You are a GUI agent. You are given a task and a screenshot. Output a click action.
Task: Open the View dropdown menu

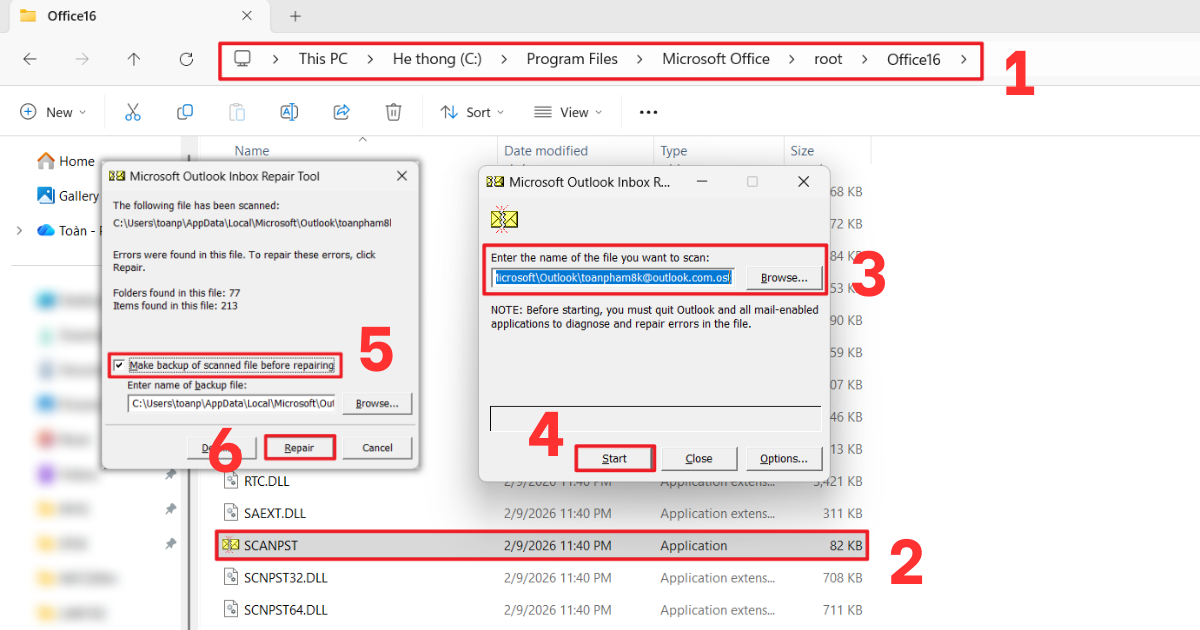(567, 112)
